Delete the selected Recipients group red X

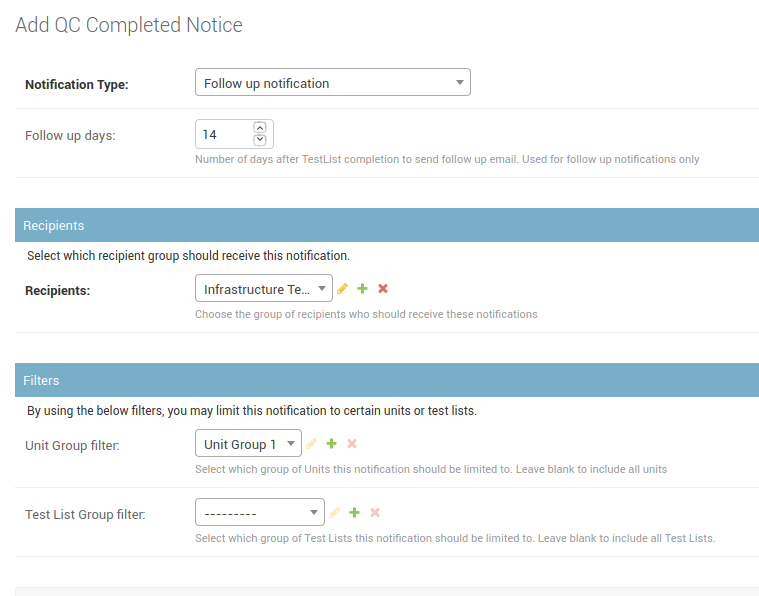click(383, 289)
